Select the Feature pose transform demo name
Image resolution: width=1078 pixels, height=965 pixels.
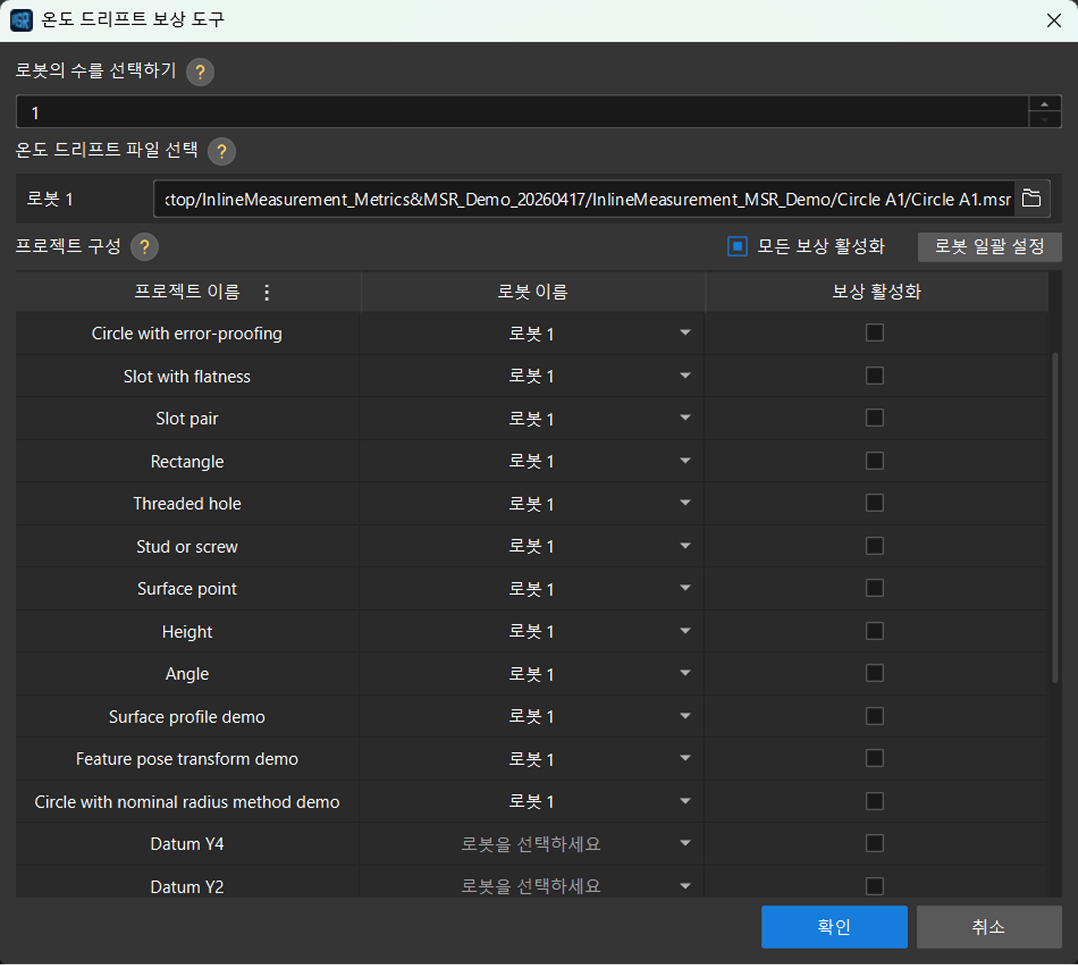point(187,759)
